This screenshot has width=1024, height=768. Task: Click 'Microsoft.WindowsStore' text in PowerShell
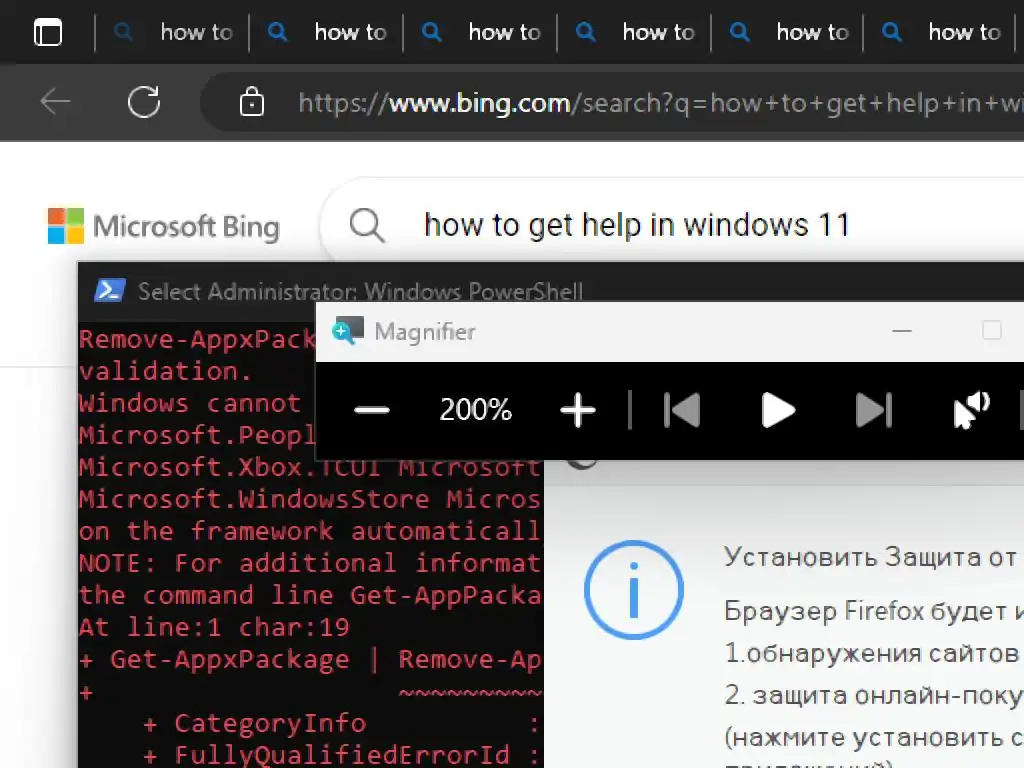click(x=254, y=499)
